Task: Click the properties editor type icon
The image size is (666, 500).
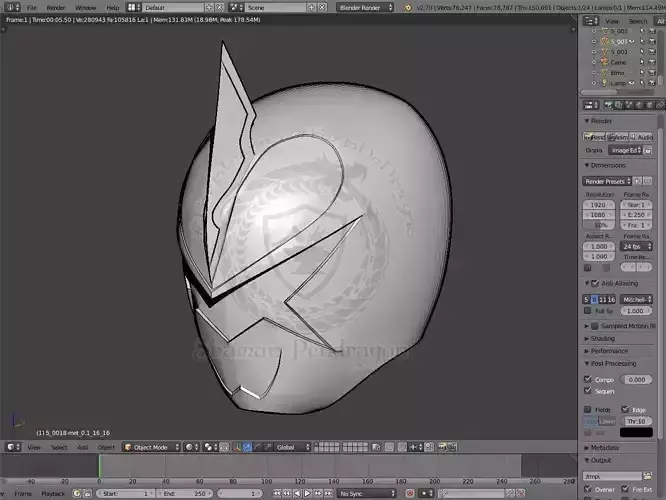Action: (590, 105)
